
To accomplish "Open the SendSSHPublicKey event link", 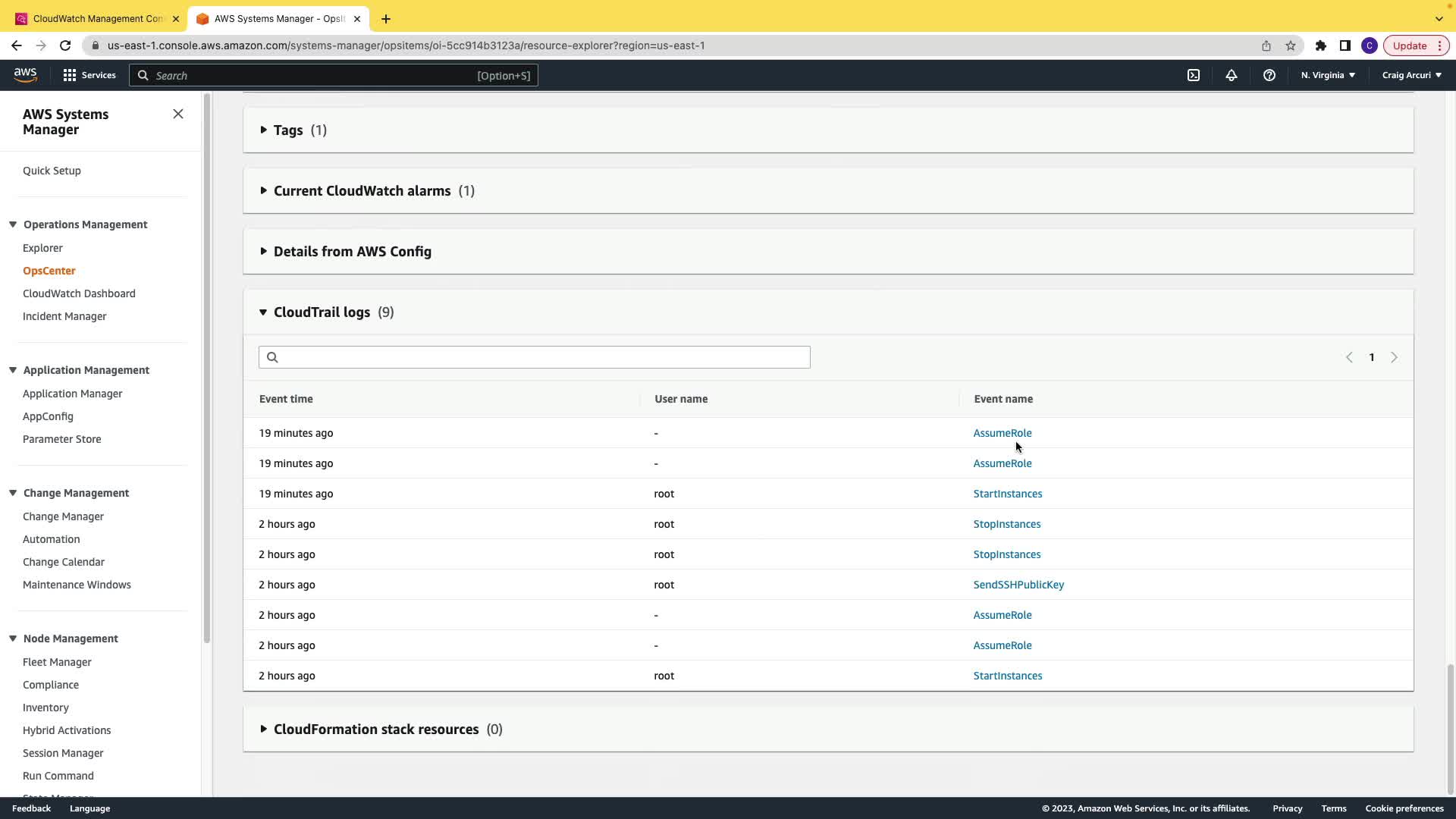I will click(x=1018, y=585).
